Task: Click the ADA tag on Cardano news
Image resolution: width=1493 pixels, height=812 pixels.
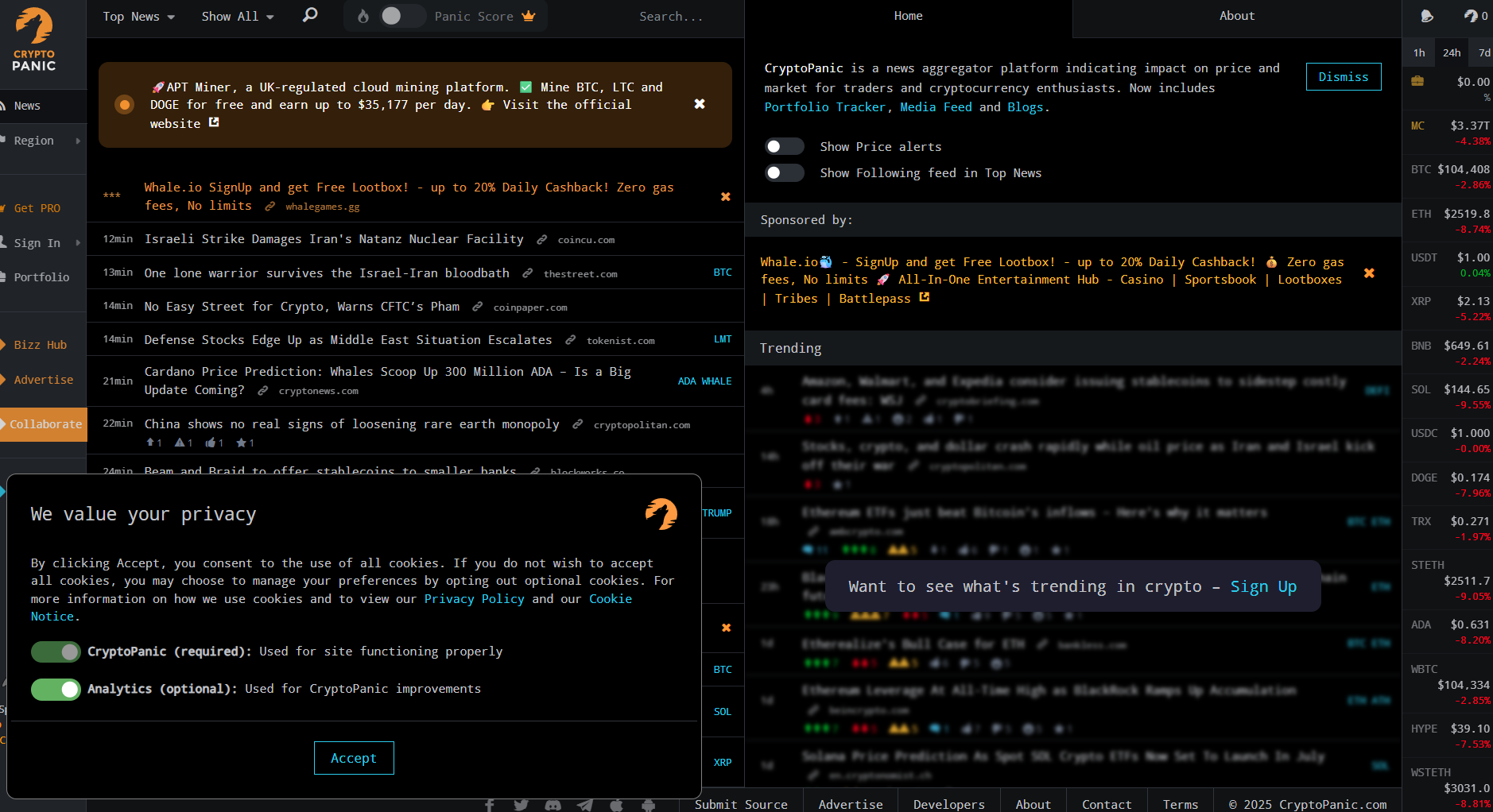Action: pyautogui.click(x=687, y=381)
